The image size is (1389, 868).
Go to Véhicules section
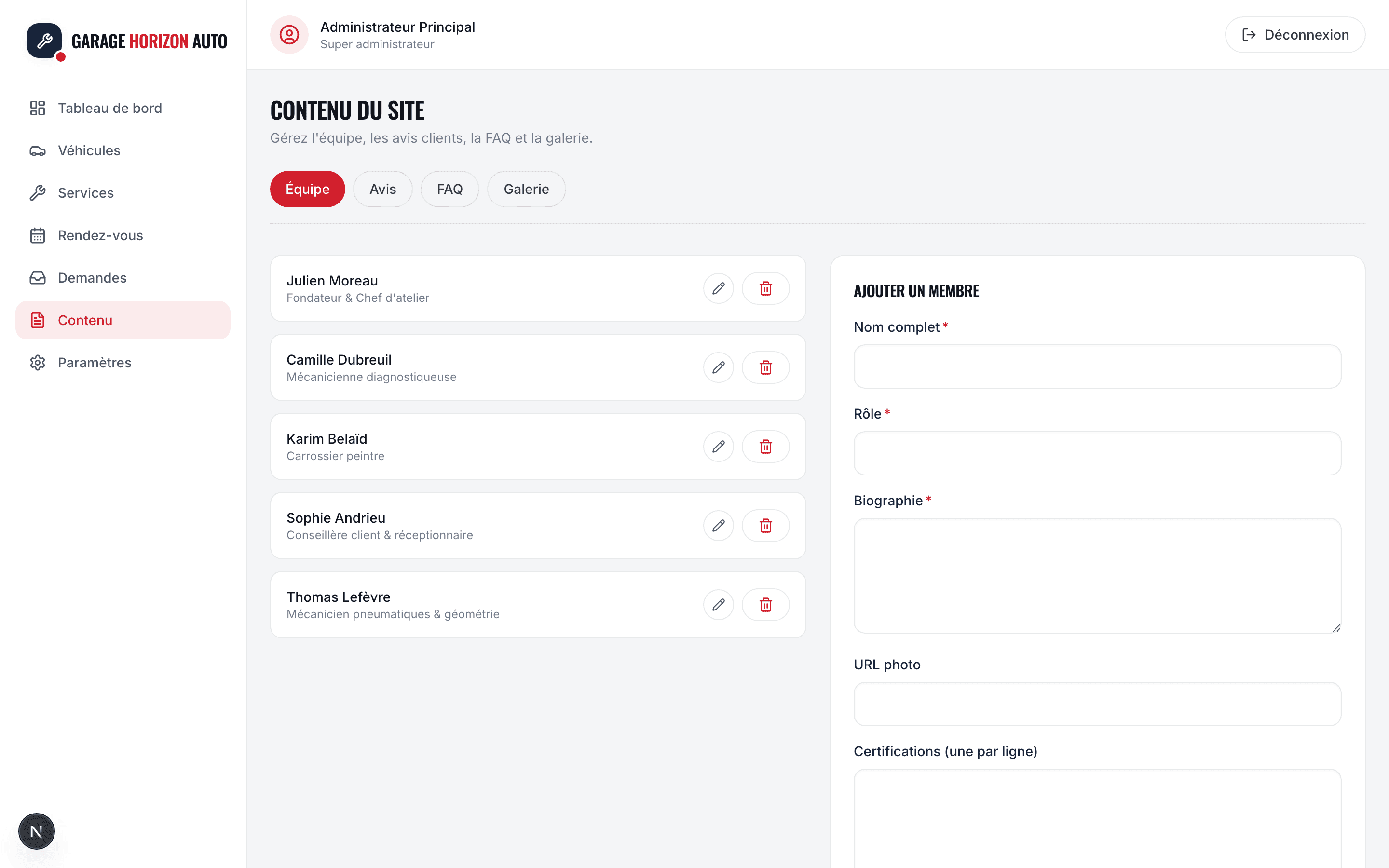click(x=123, y=150)
